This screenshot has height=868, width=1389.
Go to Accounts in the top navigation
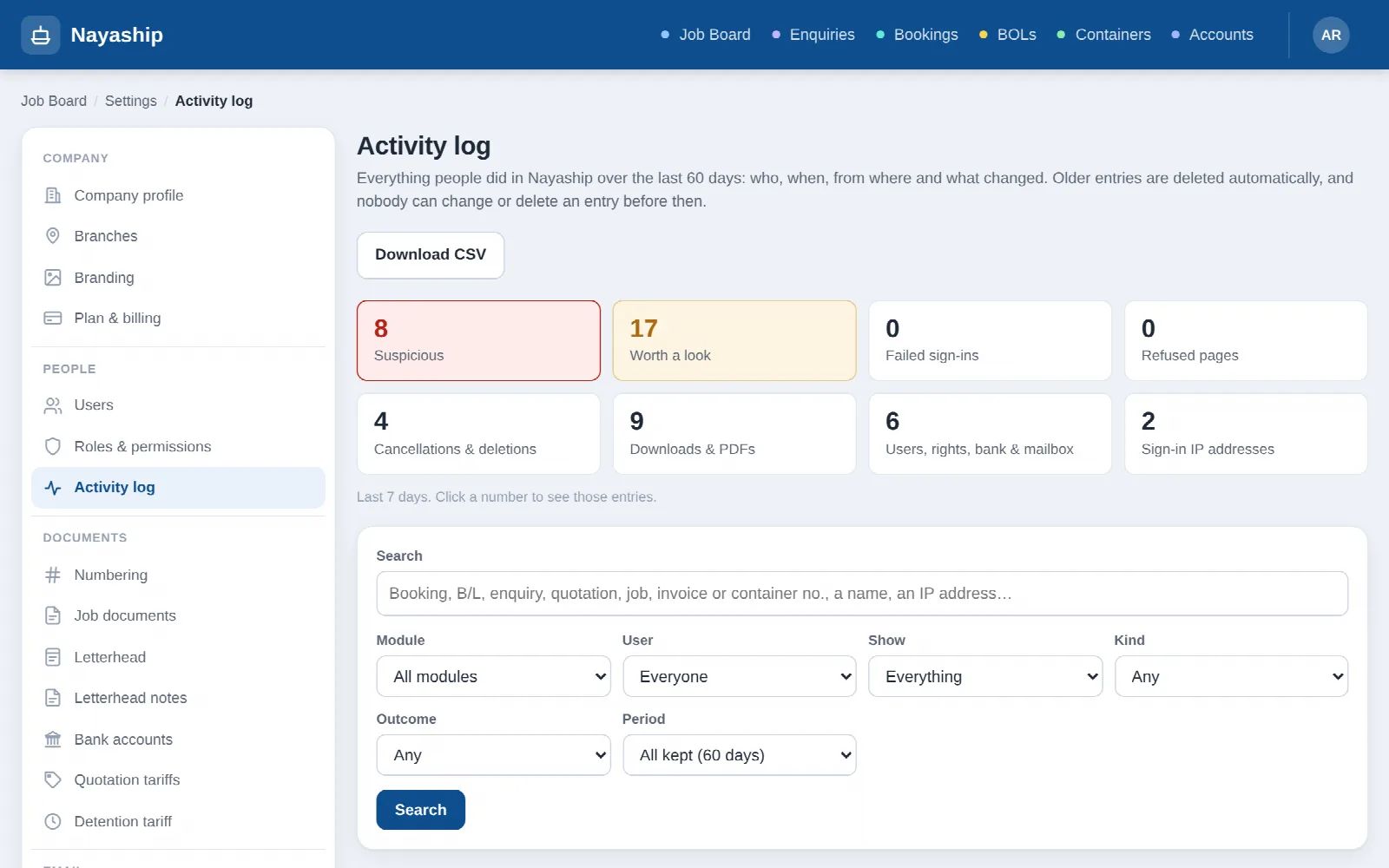point(1213,35)
